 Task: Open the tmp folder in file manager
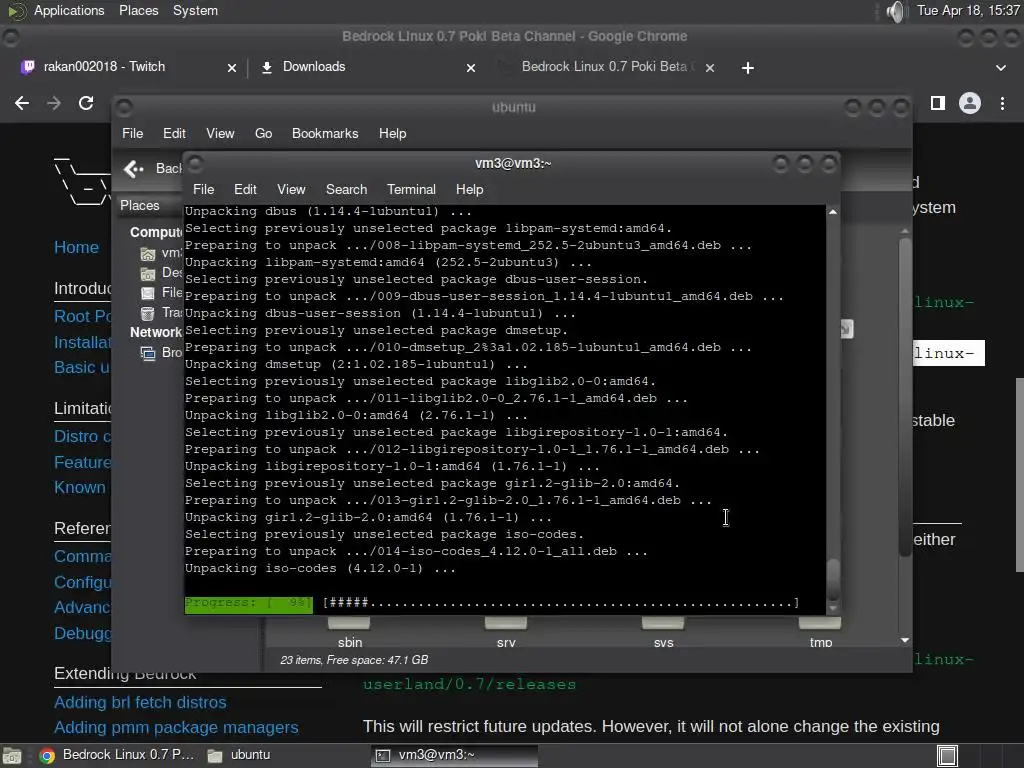tap(821, 632)
